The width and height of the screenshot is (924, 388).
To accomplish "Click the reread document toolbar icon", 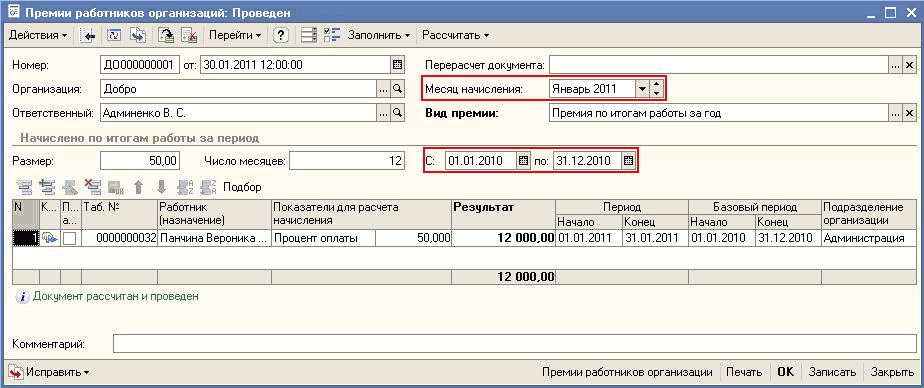I will pyautogui.click(x=114, y=35).
